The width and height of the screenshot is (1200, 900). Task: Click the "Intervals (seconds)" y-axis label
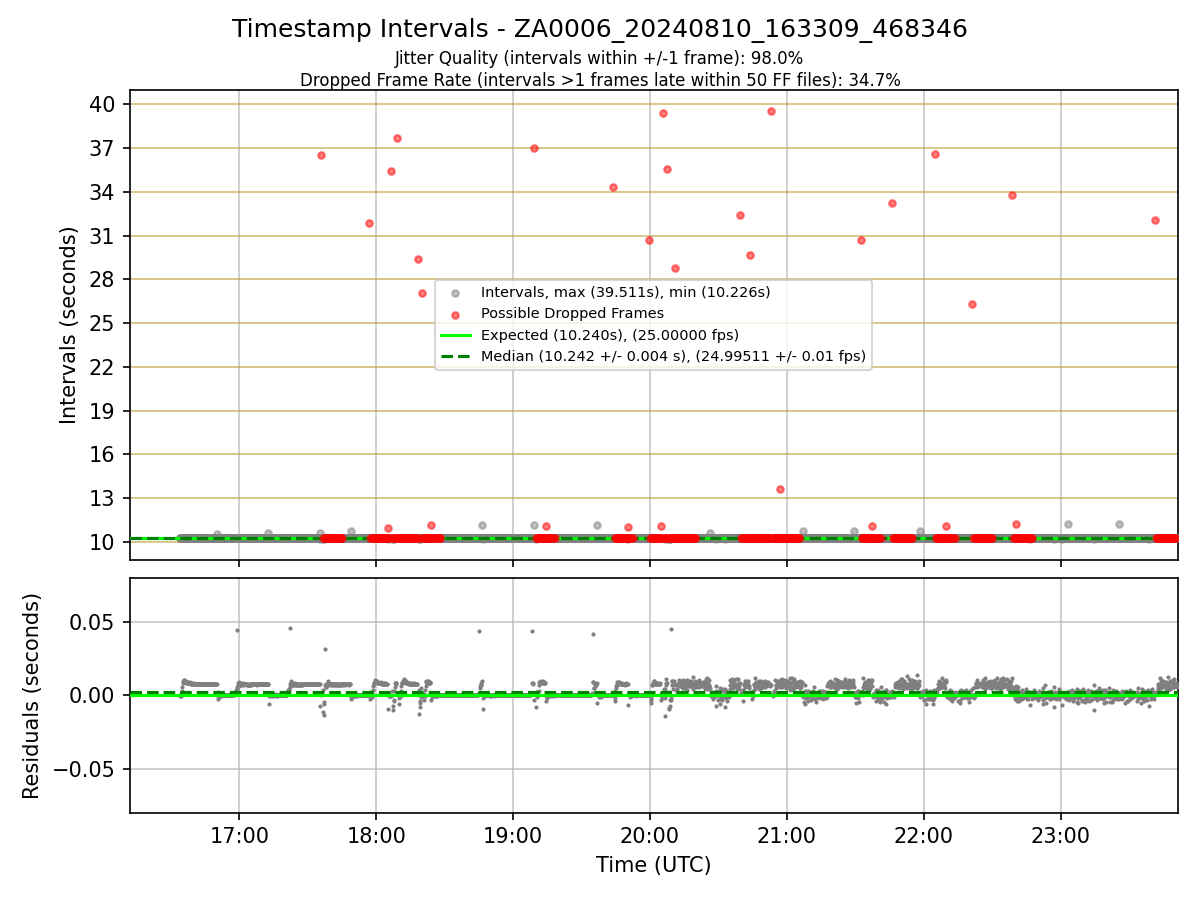click(x=68, y=325)
